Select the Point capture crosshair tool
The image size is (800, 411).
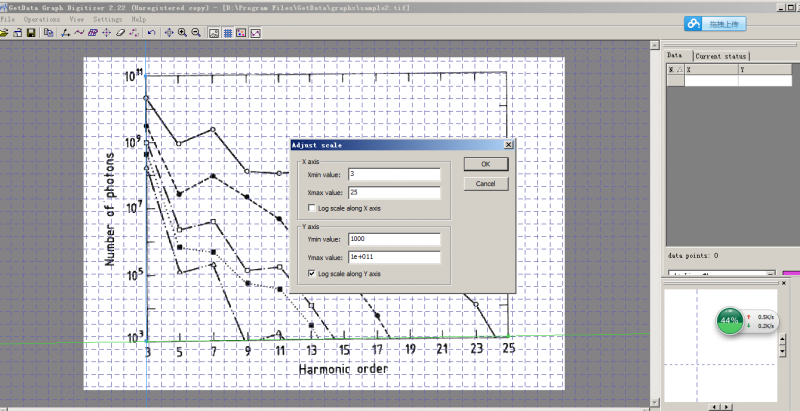click(x=106, y=33)
